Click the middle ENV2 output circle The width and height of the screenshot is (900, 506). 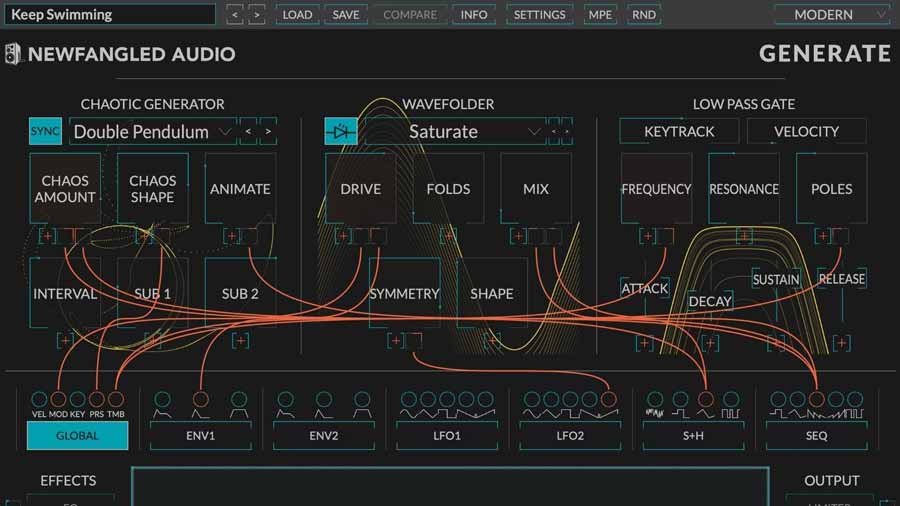pyautogui.click(x=324, y=399)
